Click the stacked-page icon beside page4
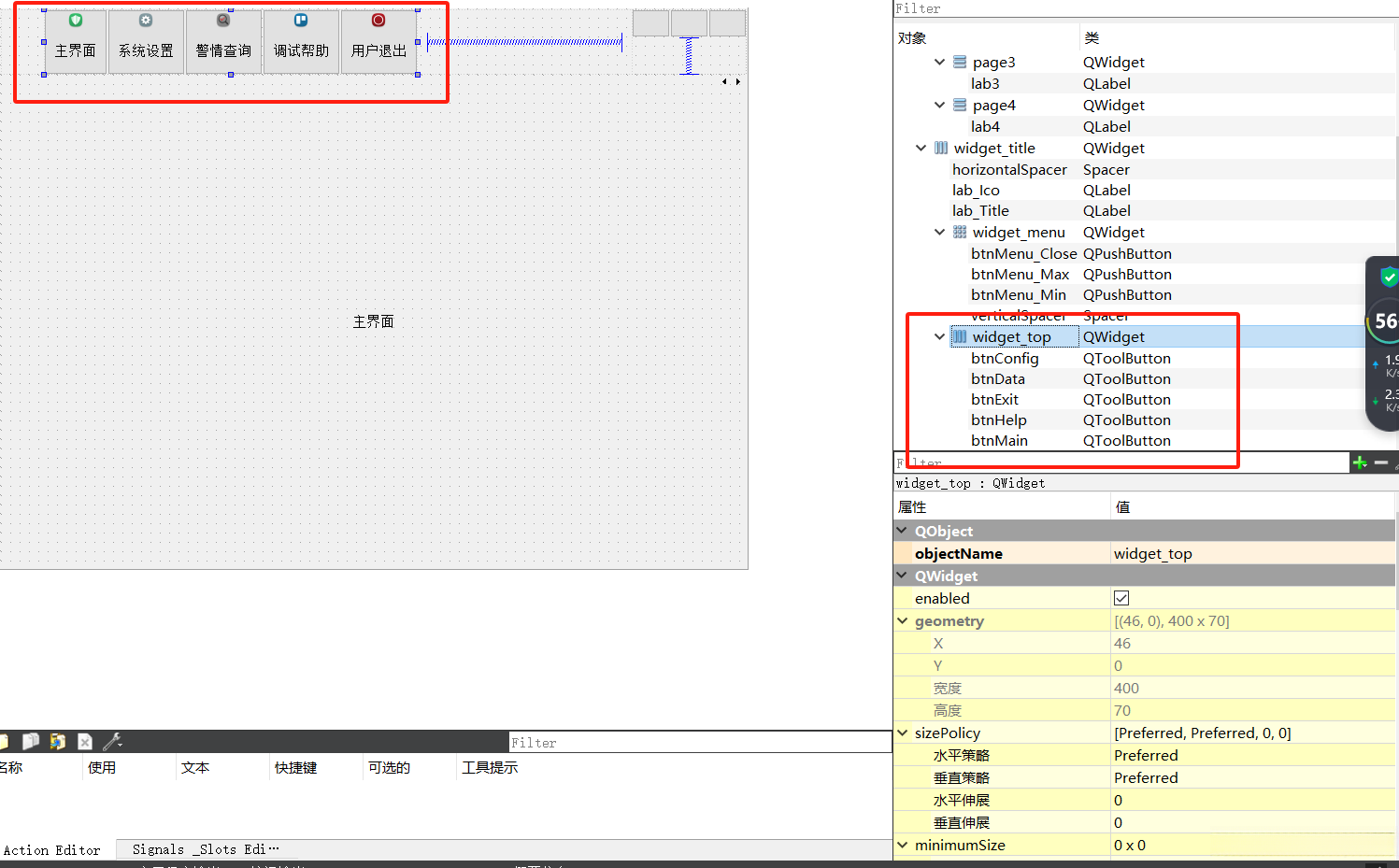 coord(960,106)
